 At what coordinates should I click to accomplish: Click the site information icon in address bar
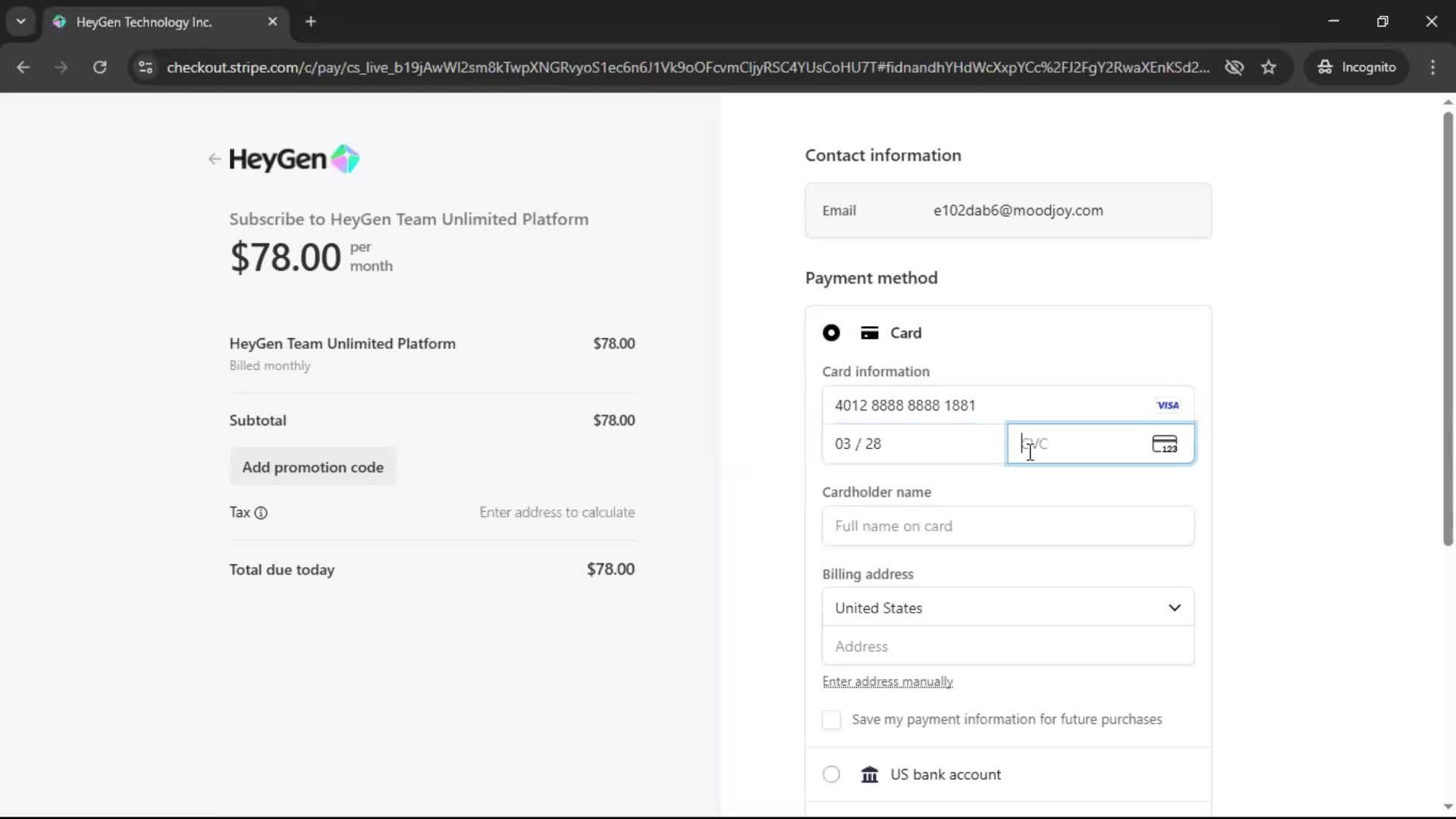click(146, 67)
